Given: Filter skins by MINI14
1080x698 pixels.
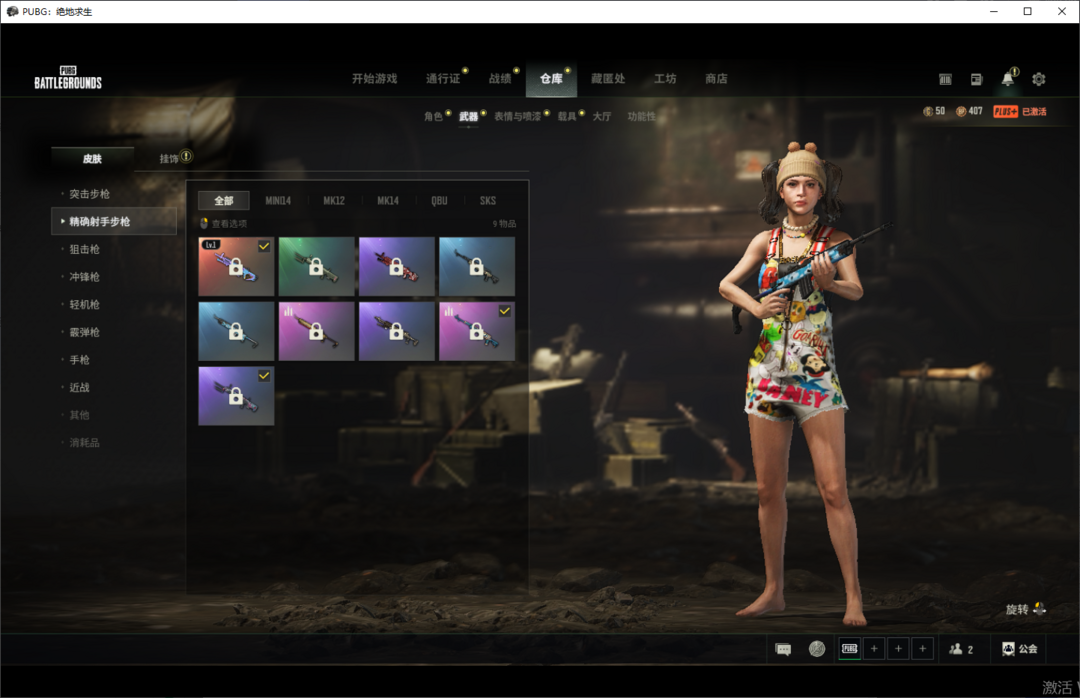Looking at the screenshot, I should click(x=278, y=201).
